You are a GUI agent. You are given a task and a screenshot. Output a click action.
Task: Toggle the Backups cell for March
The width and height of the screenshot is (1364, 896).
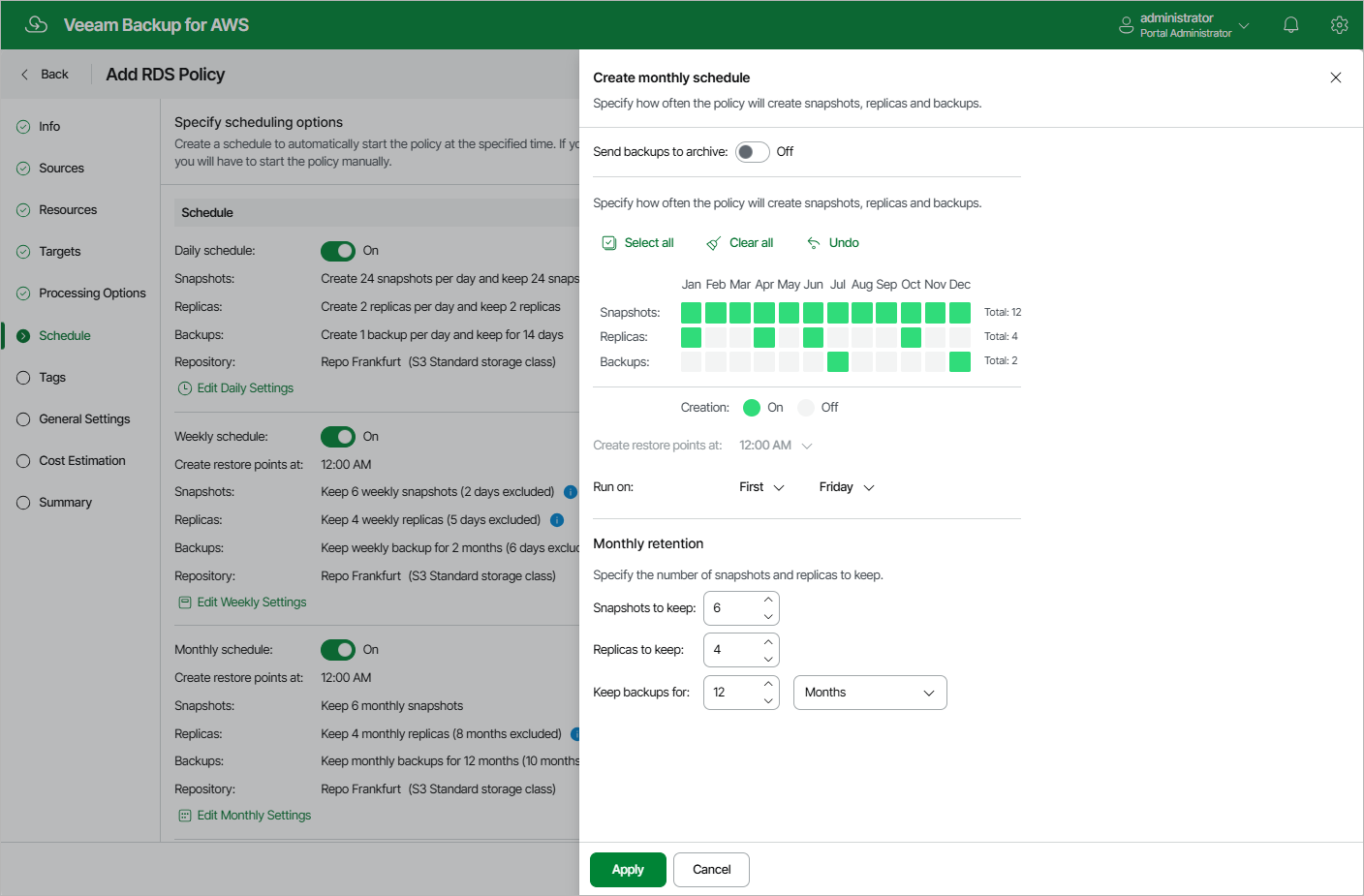click(740, 362)
